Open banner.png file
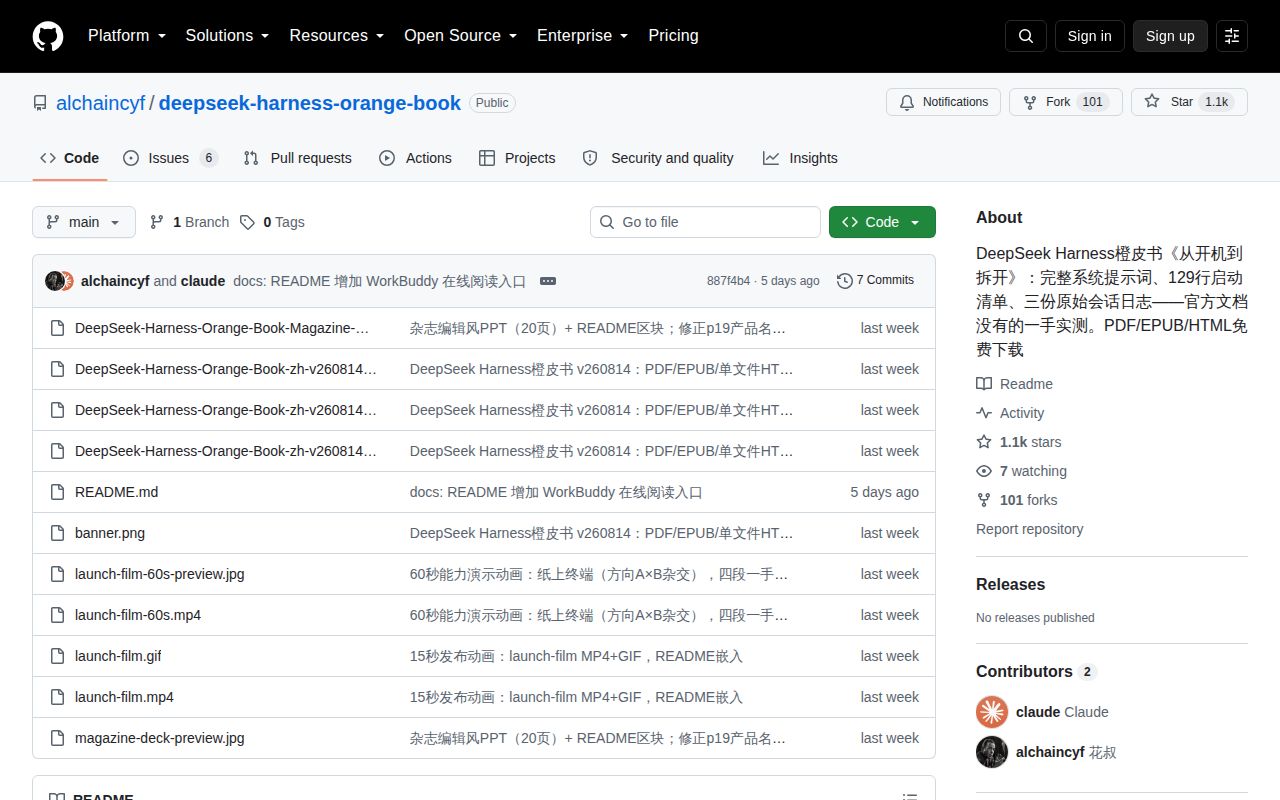This screenshot has width=1280, height=800. click(x=110, y=533)
